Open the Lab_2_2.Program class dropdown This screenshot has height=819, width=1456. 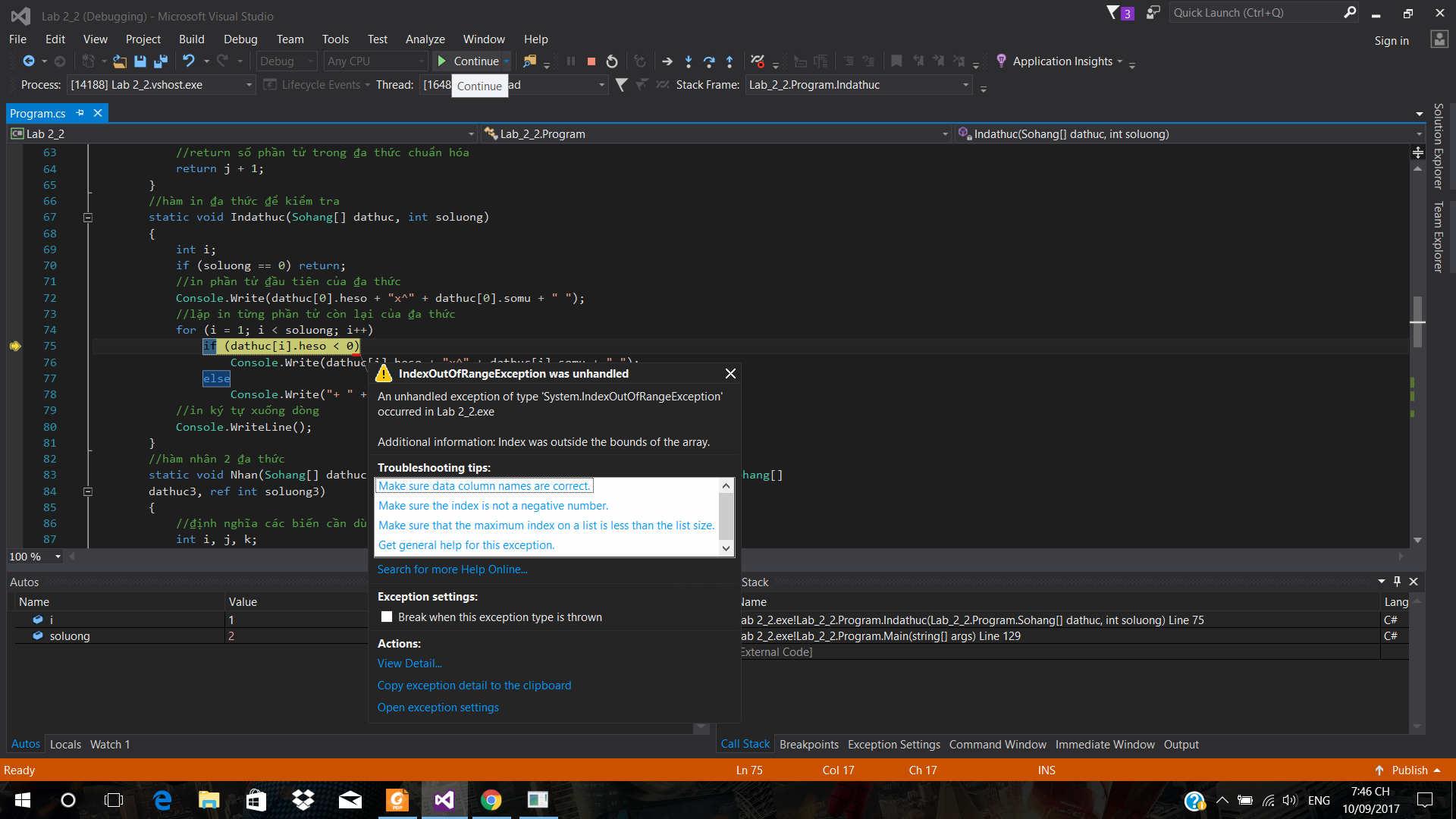(x=945, y=134)
